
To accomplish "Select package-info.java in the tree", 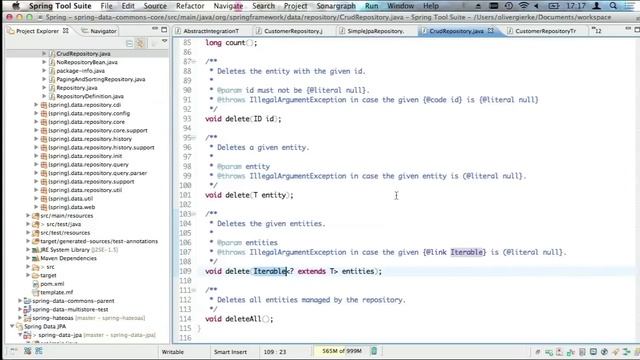I will [80, 71].
